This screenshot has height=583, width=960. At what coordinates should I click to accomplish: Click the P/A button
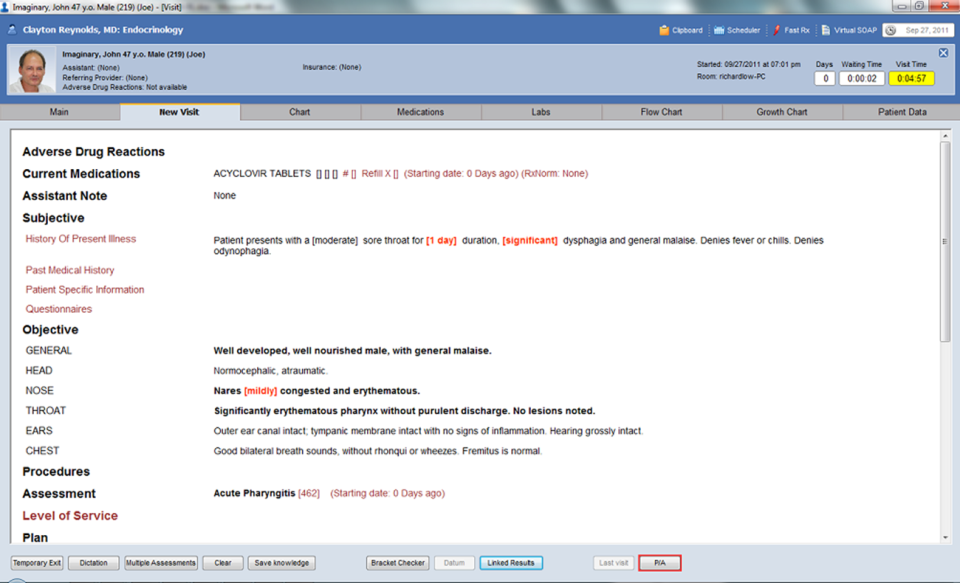(659, 563)
